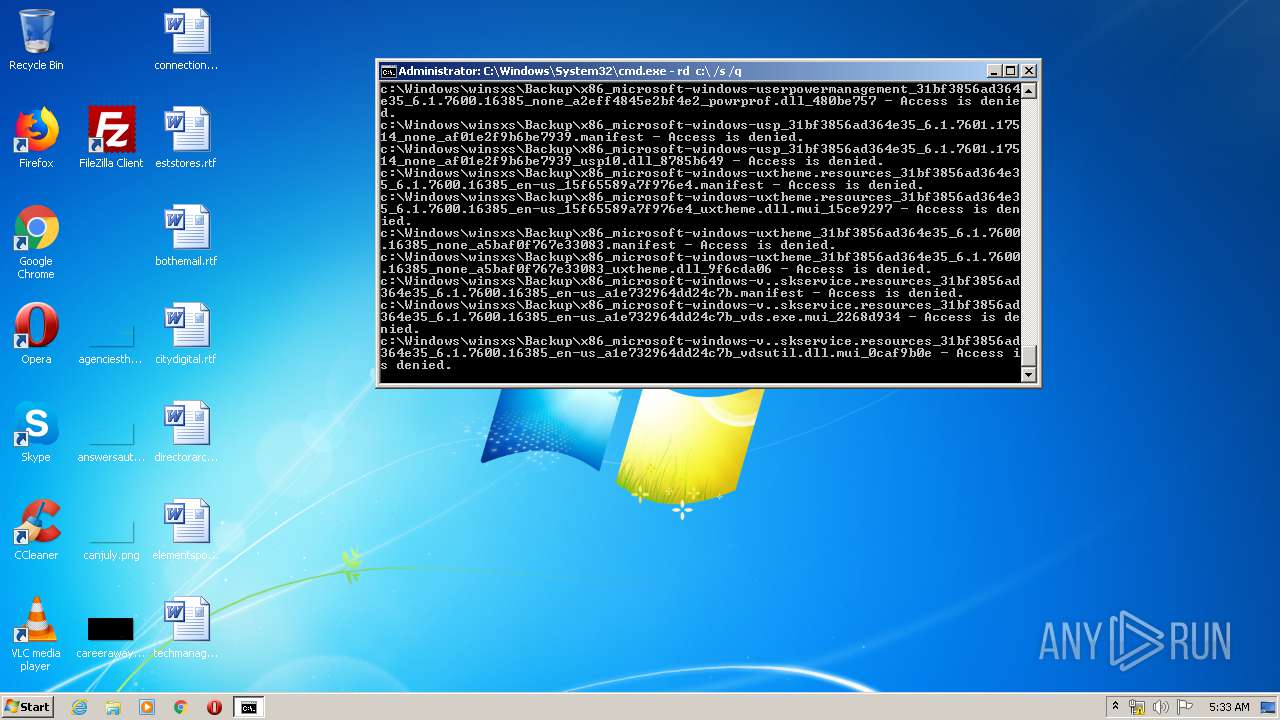This screenshot has width=1280, height=720.
Task: Launch FileZilla Client shortcut
Action: (x=111, y=138)
